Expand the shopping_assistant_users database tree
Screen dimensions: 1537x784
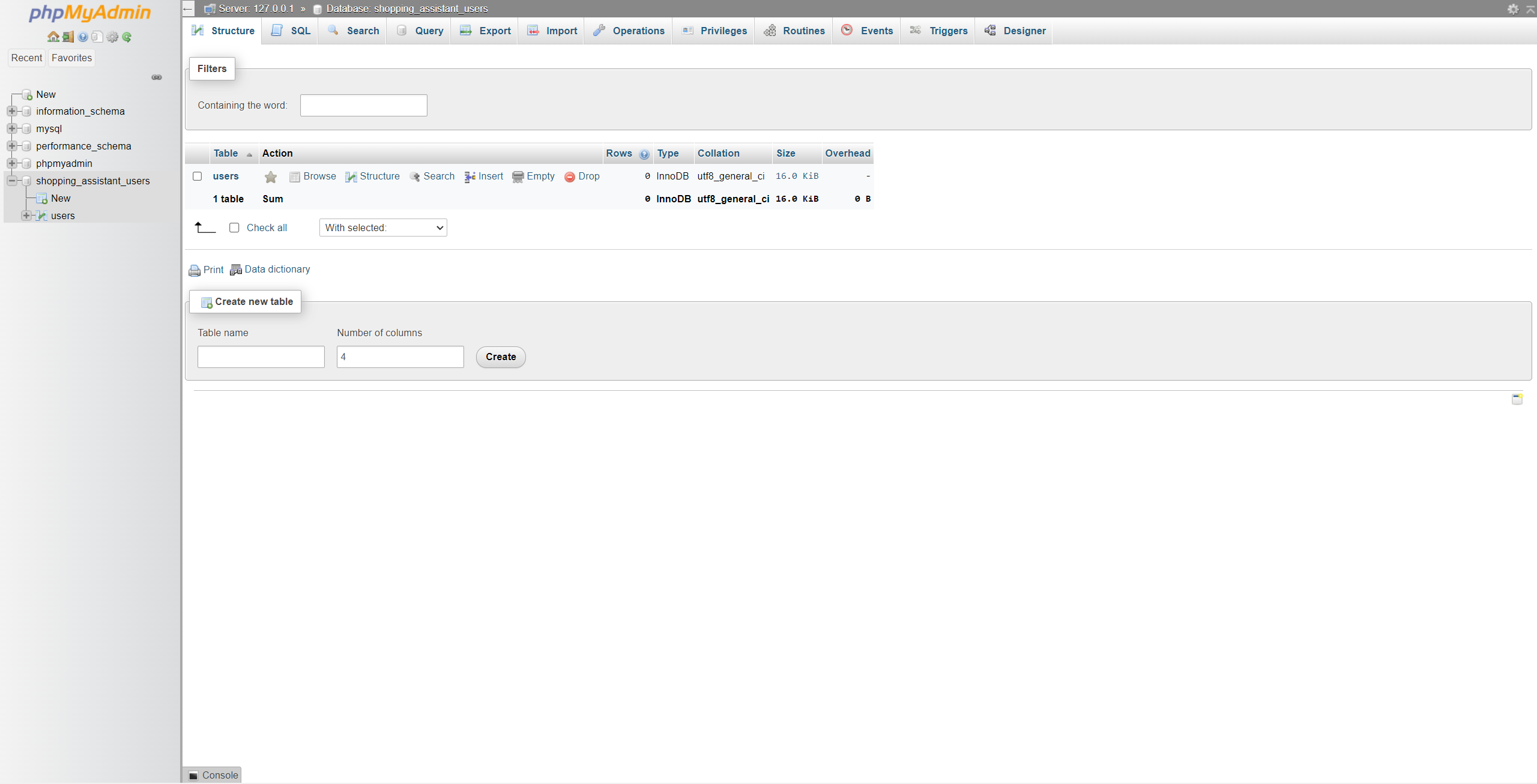[x=10, y=181]
